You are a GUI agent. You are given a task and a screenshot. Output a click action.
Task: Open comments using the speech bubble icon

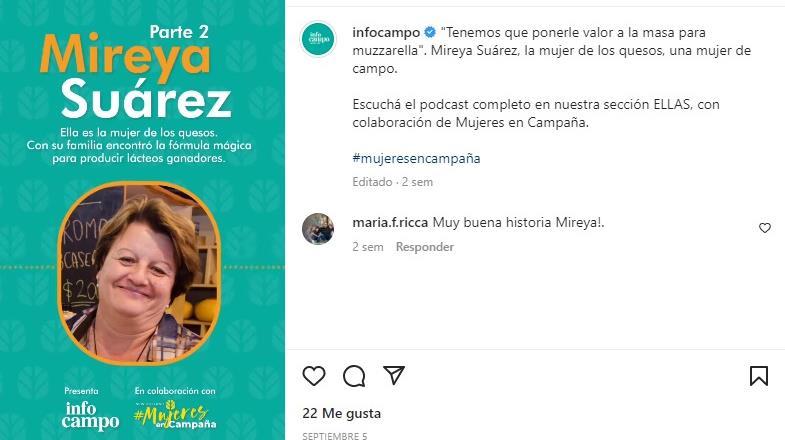(x=354, y=376)
